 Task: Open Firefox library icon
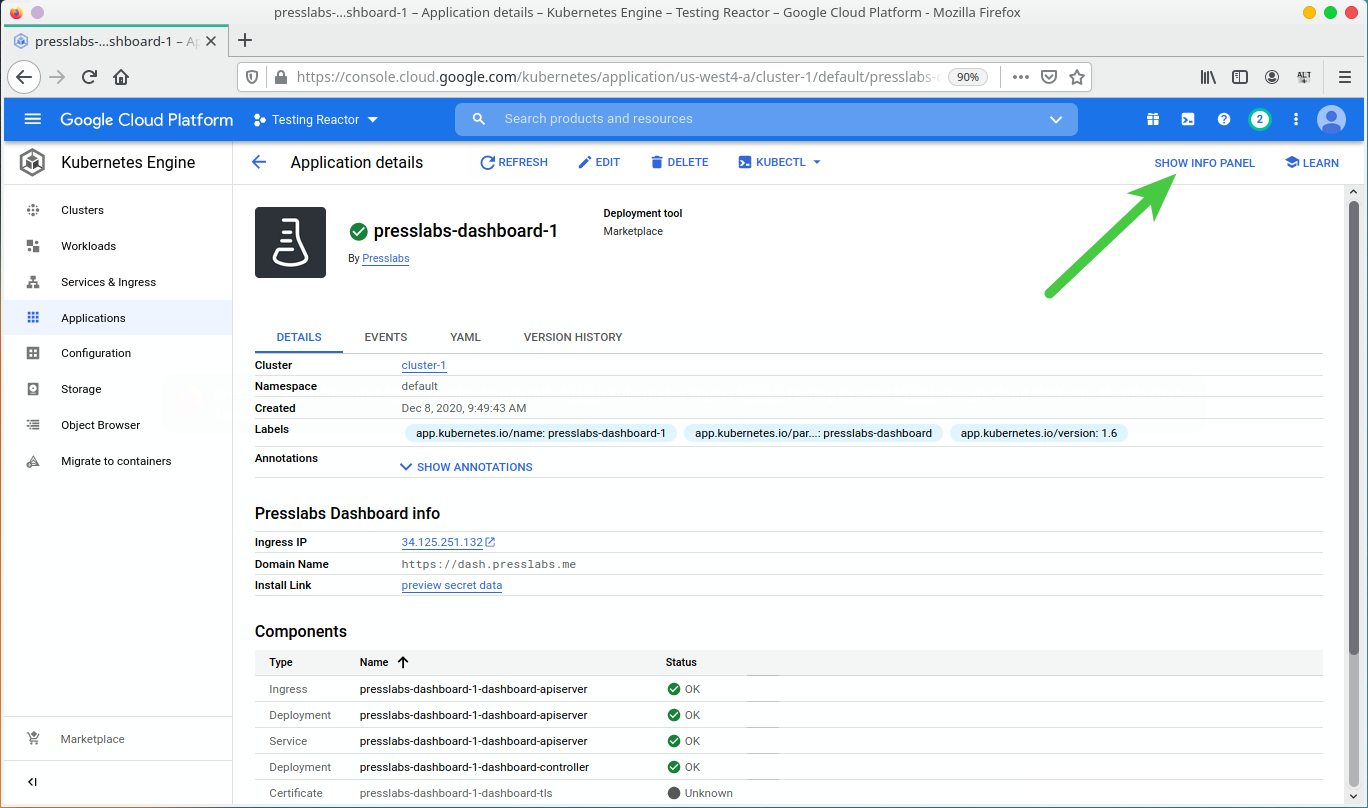pos(1208,77)
